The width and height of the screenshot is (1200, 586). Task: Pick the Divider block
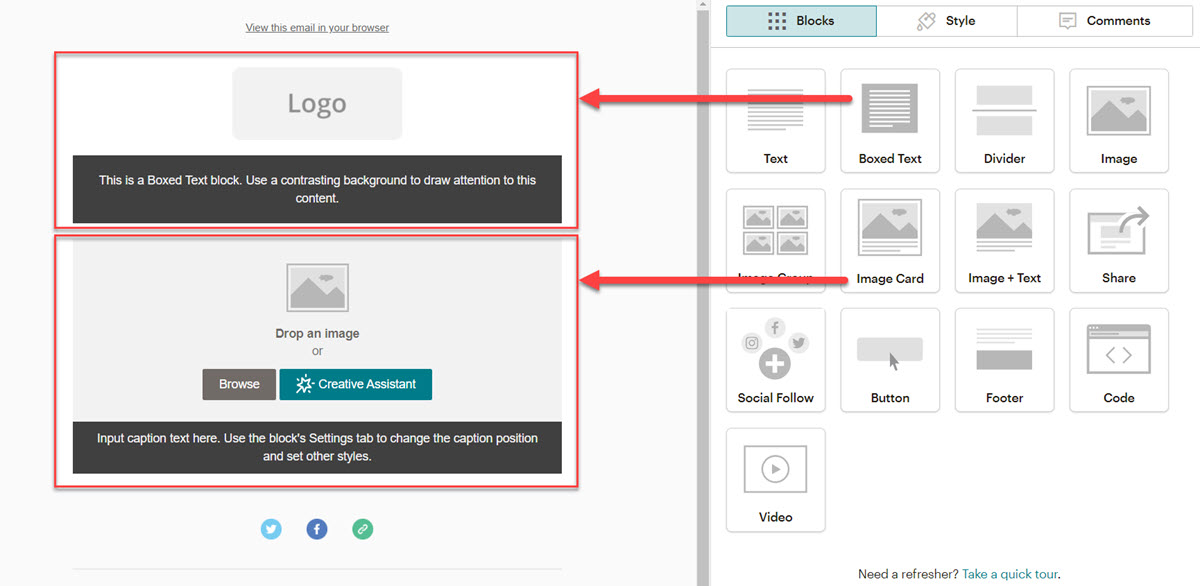coord(1004,121)
